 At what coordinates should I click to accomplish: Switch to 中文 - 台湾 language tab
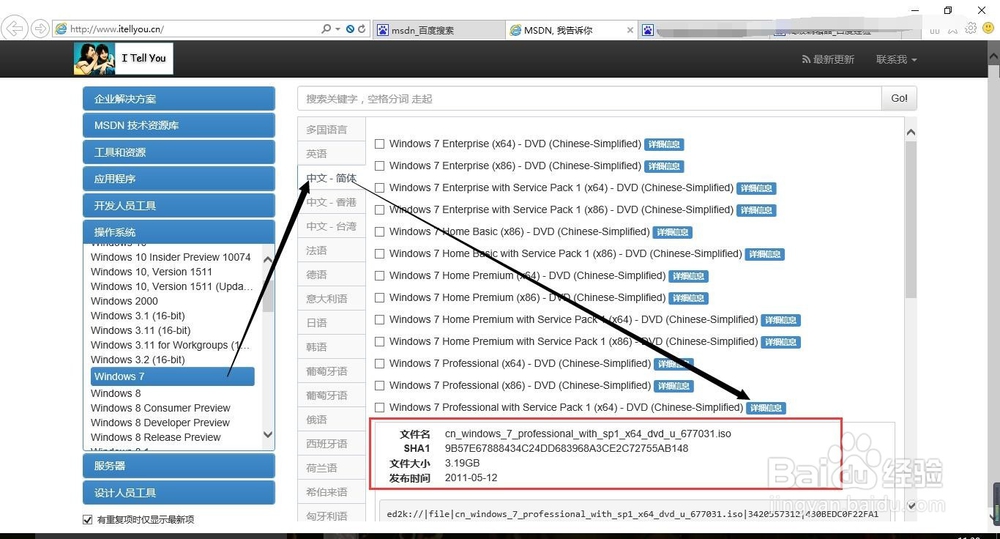coord(332,226)
